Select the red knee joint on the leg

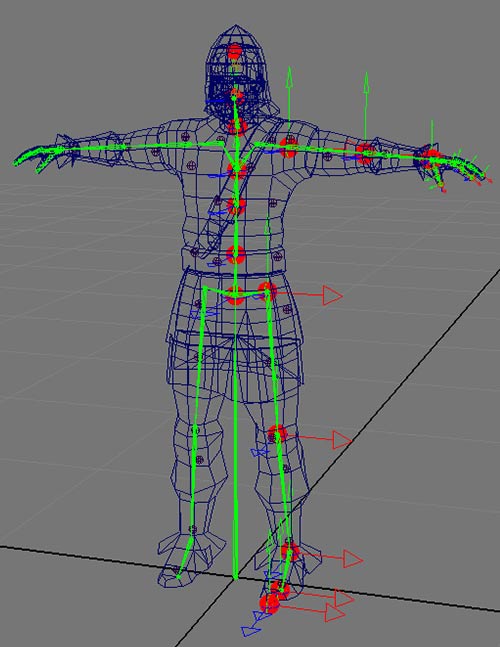(x=276, y=434)
